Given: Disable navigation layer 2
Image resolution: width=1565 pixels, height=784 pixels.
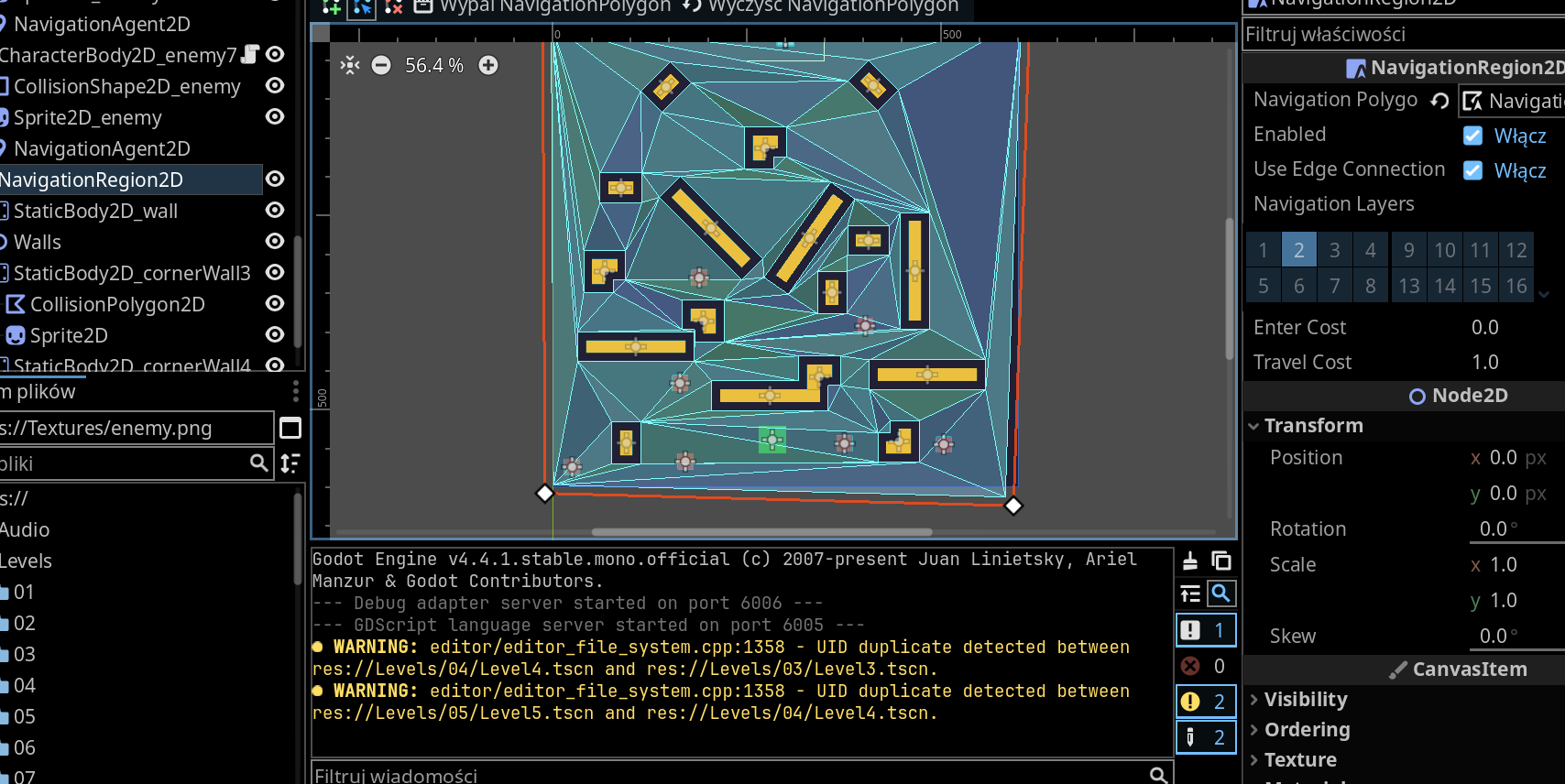Looking at the screenshot, I should 1298,250.
